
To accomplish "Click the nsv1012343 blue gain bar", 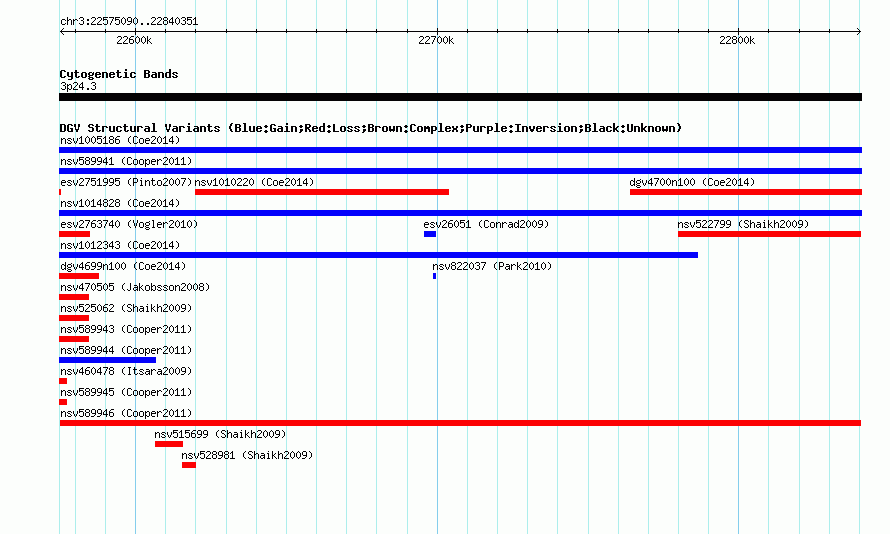I will click(x=379, y=255).
